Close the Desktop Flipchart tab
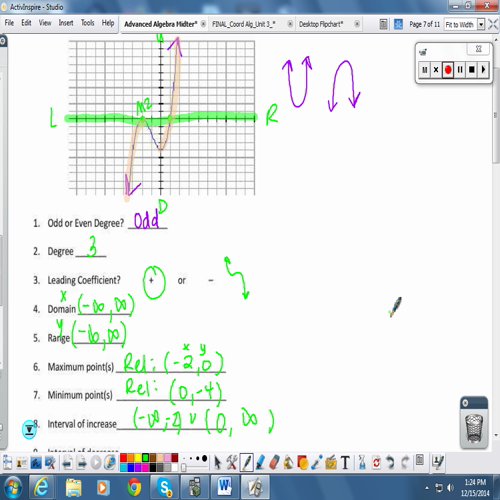The image size is (500, 500). (x=357, y=24)
